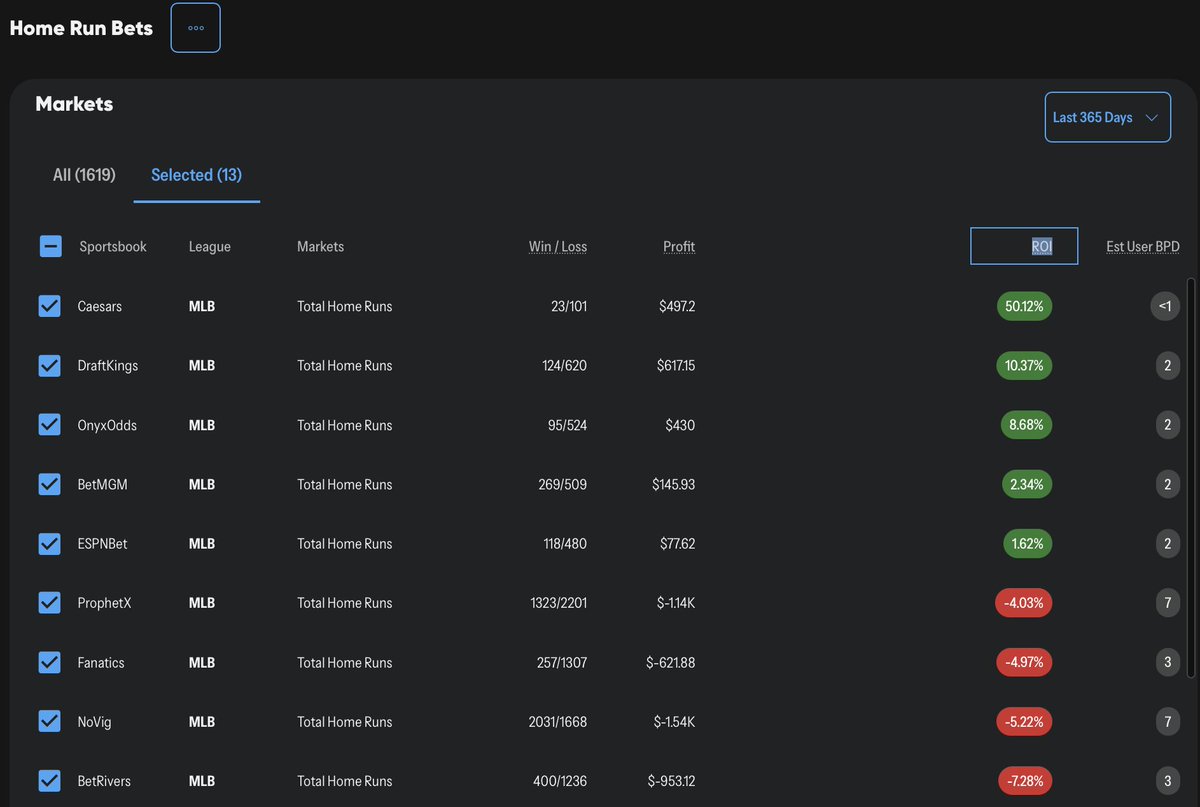This screenshot has height=807, width=1200.
Task: Uncheck the BetRivers row checkbox
Action: tap(49, 781)
